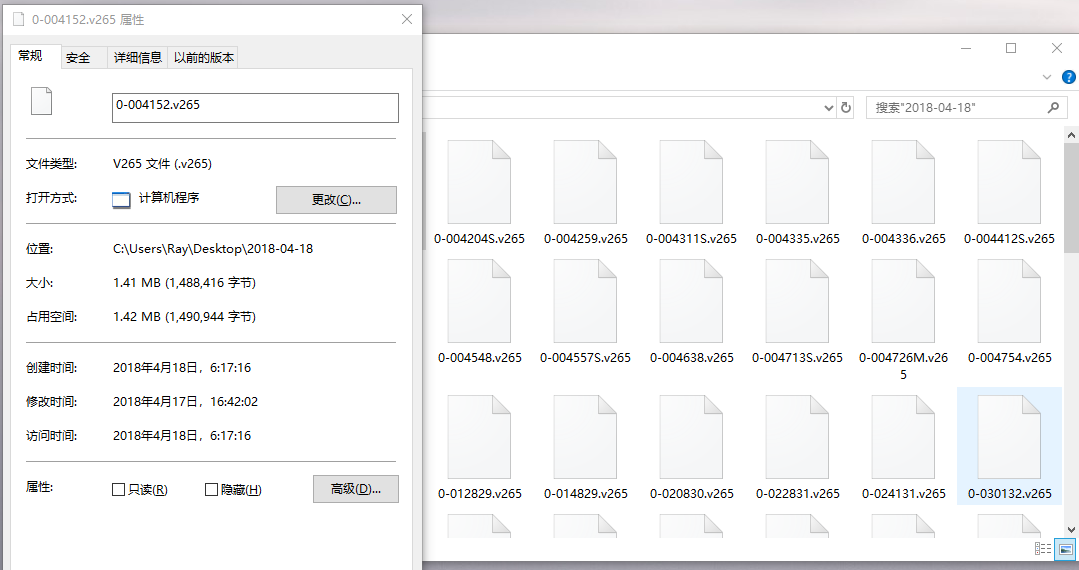Screen dimensions: 1079x570
Task: Select the 0-004259.v265 file icon
Action: [585, 183]
